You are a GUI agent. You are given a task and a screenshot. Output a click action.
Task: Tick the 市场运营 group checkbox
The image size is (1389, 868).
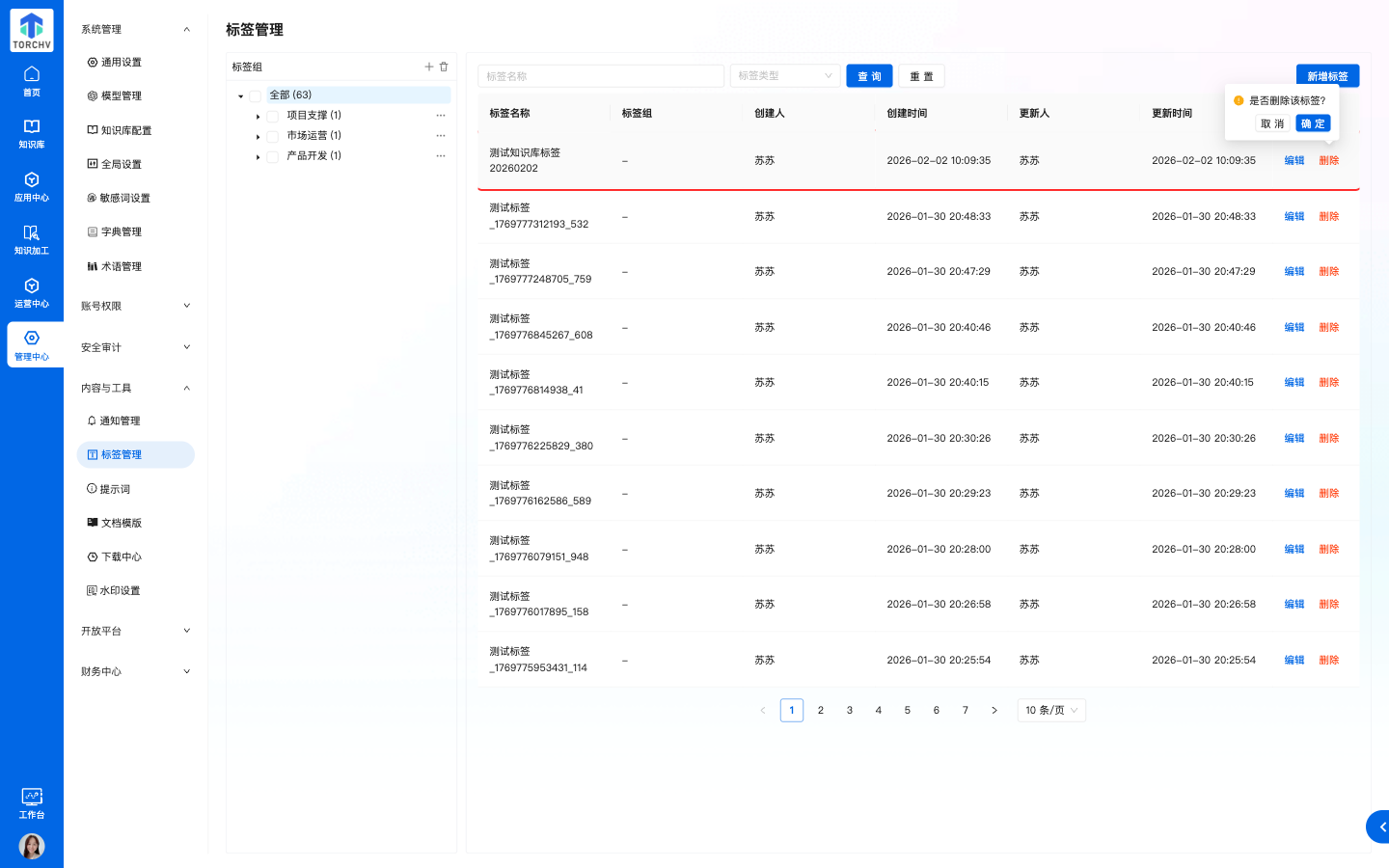tap(273, 136)
